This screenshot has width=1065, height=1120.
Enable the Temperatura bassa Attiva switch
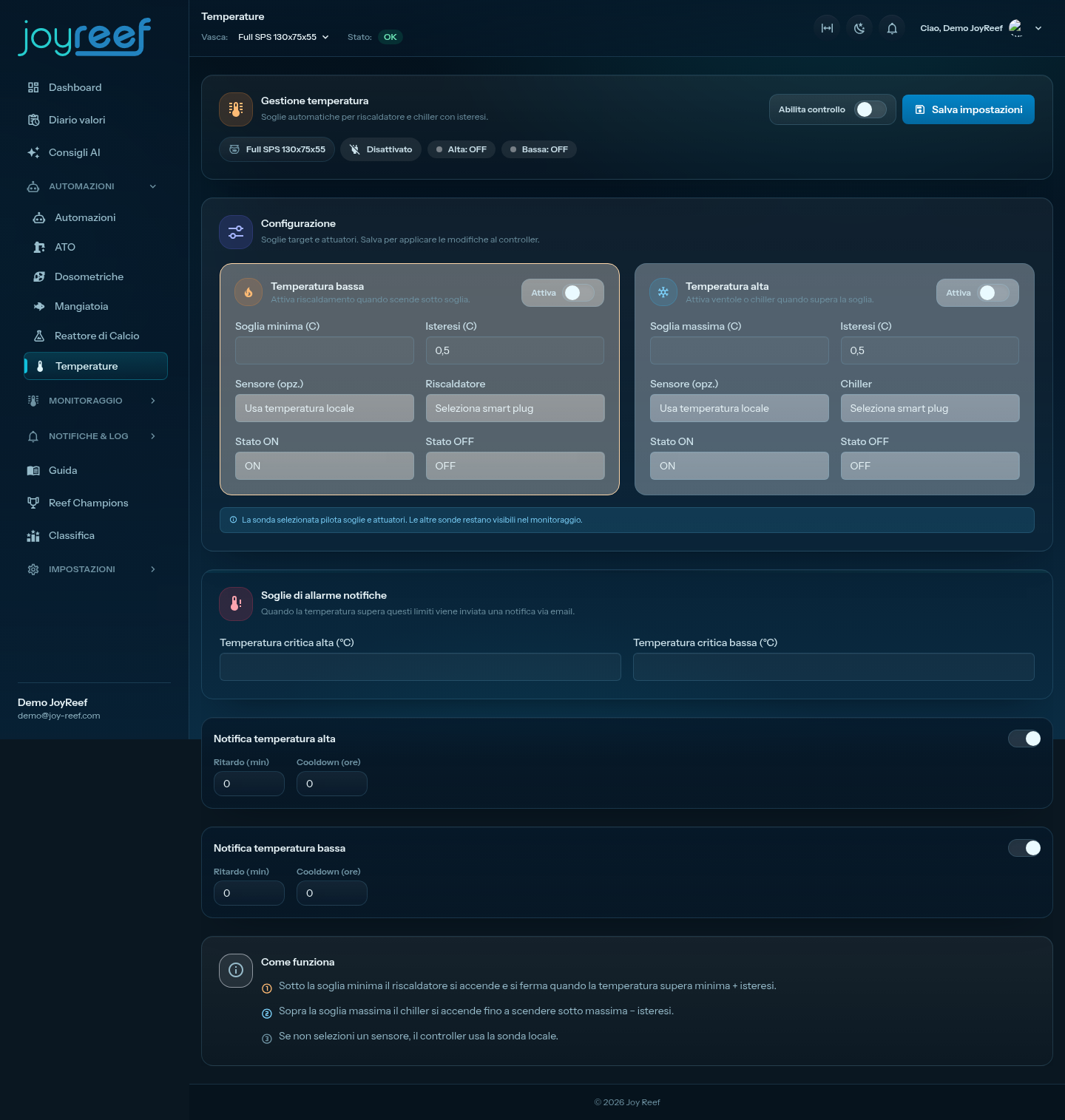[x=578, y=293]
